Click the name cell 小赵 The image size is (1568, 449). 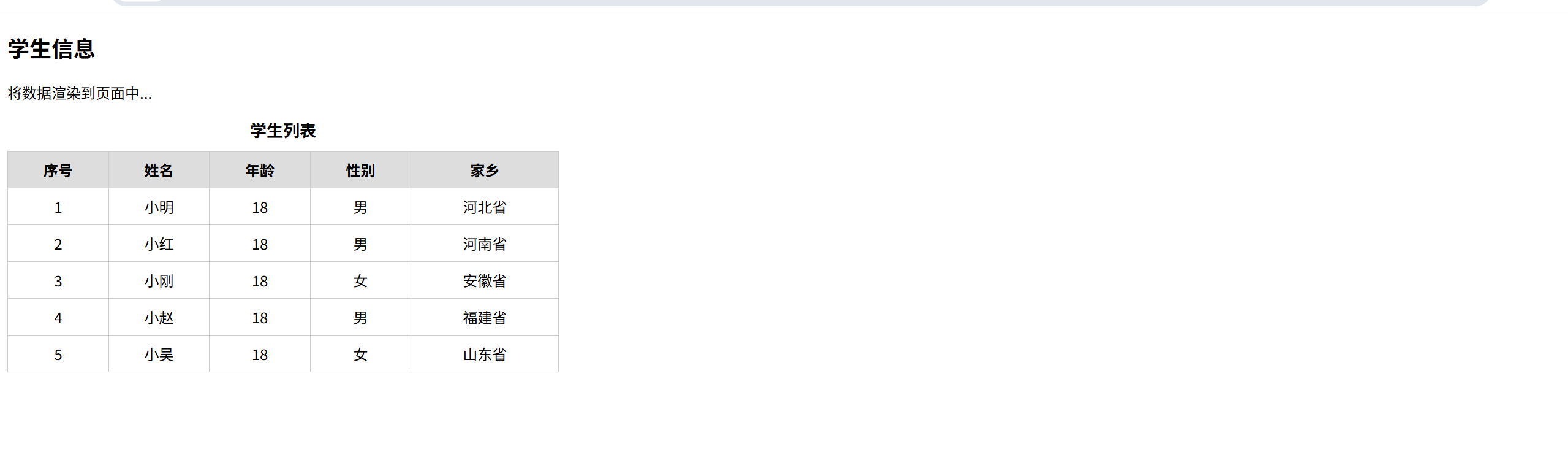pyautogui.click(x=159, y=317)
